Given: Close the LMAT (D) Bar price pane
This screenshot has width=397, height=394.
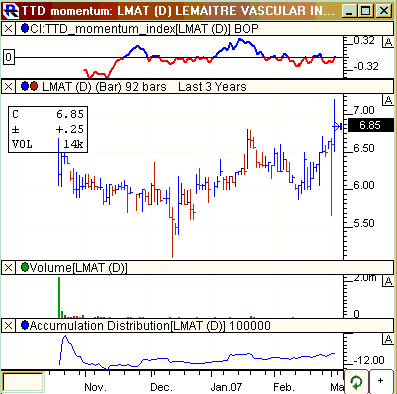Looking at the screenshot, I should [x=8, y=87].
